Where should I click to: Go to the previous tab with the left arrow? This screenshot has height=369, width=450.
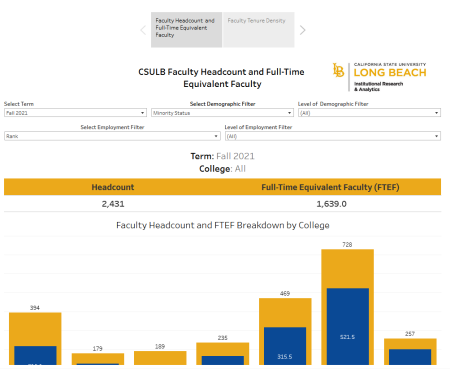pos(143,30)
